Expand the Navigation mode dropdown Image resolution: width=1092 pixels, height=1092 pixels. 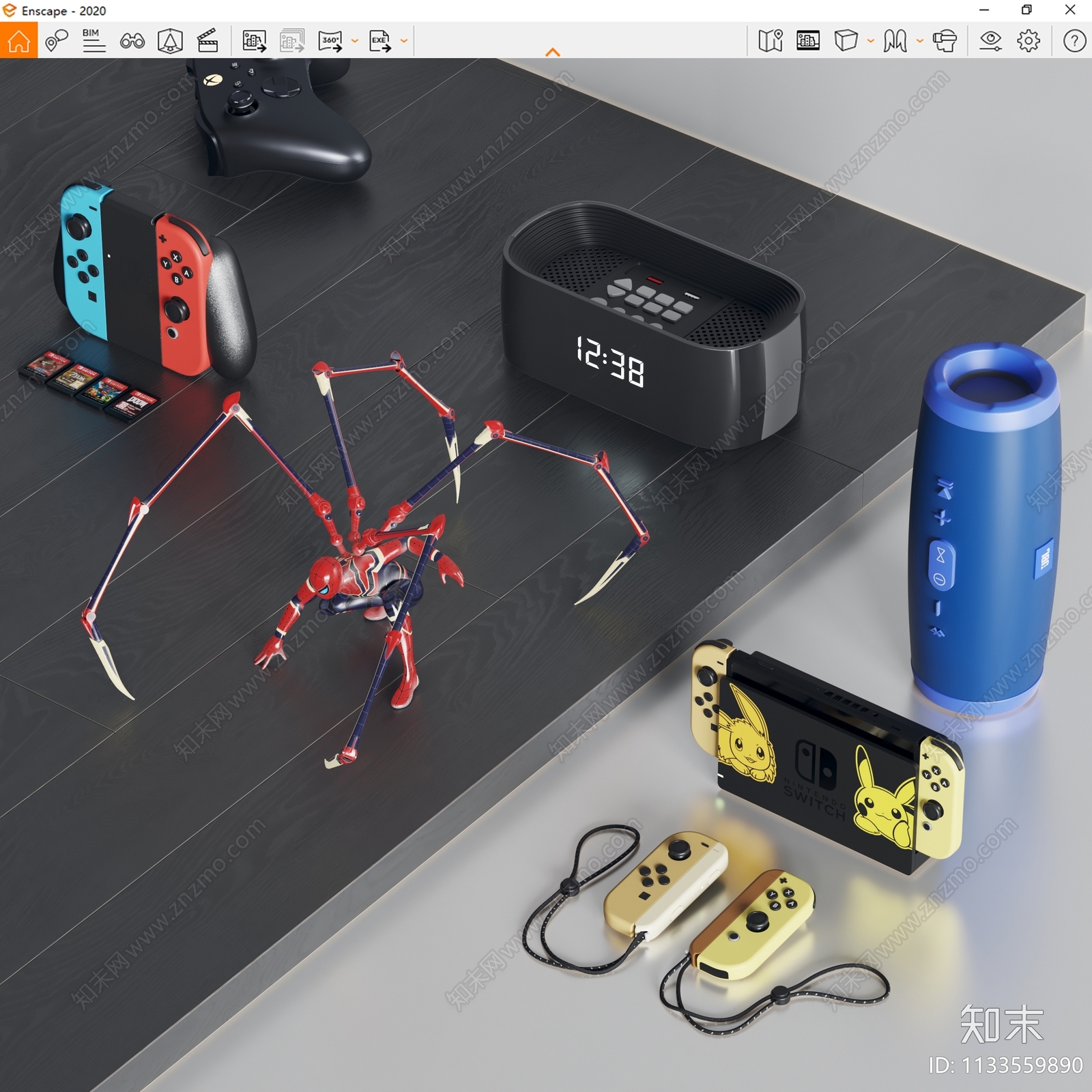point(920,41)
